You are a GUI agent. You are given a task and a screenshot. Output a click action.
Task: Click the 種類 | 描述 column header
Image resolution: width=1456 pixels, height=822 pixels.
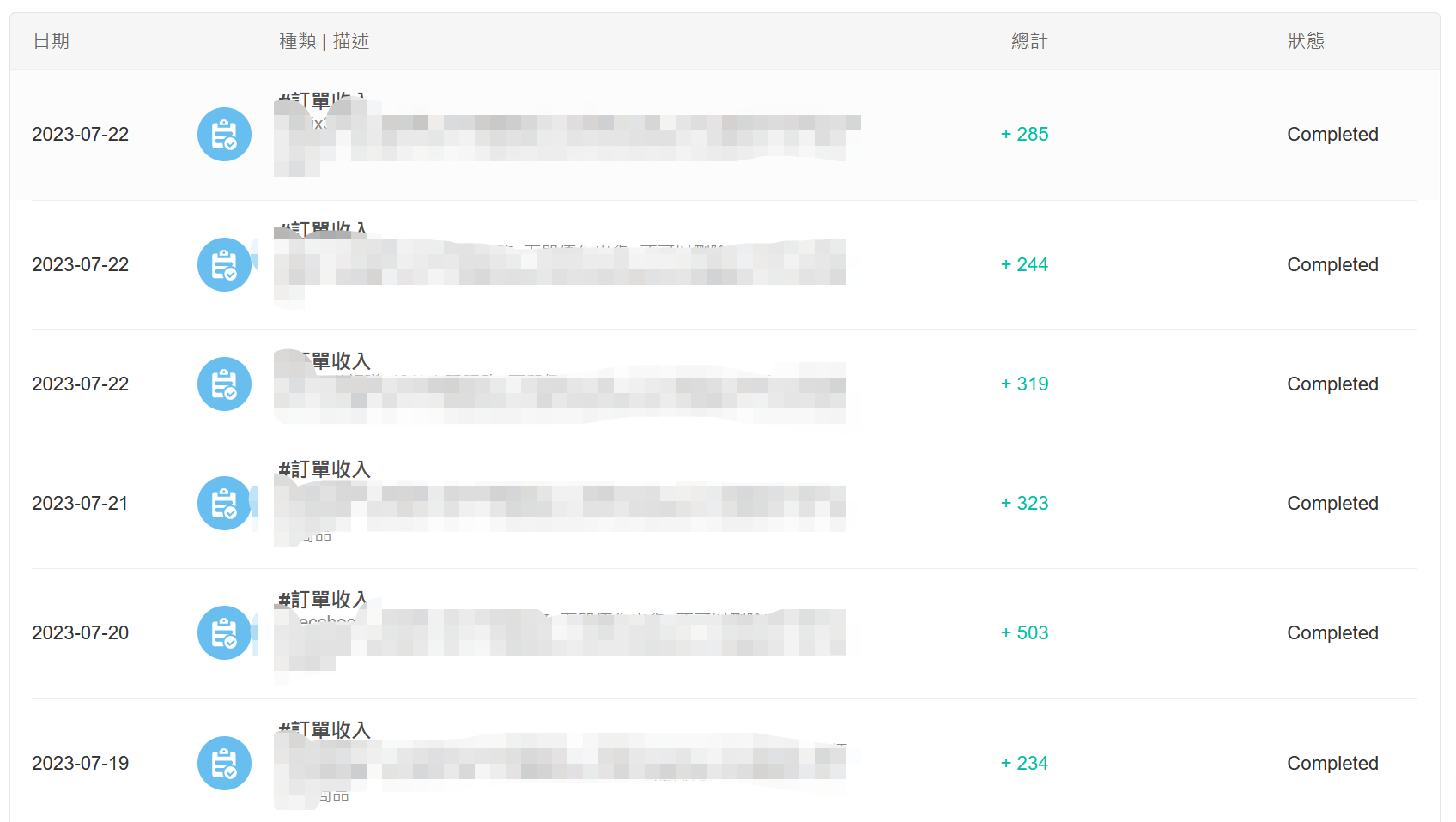click(325, 41)
